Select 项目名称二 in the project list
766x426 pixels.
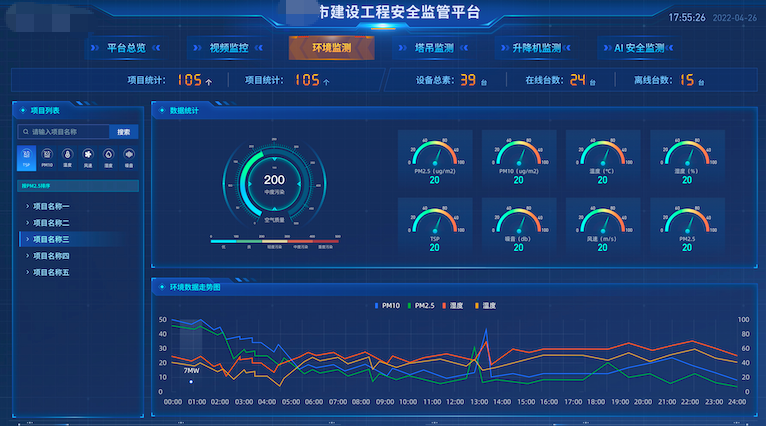51,223
